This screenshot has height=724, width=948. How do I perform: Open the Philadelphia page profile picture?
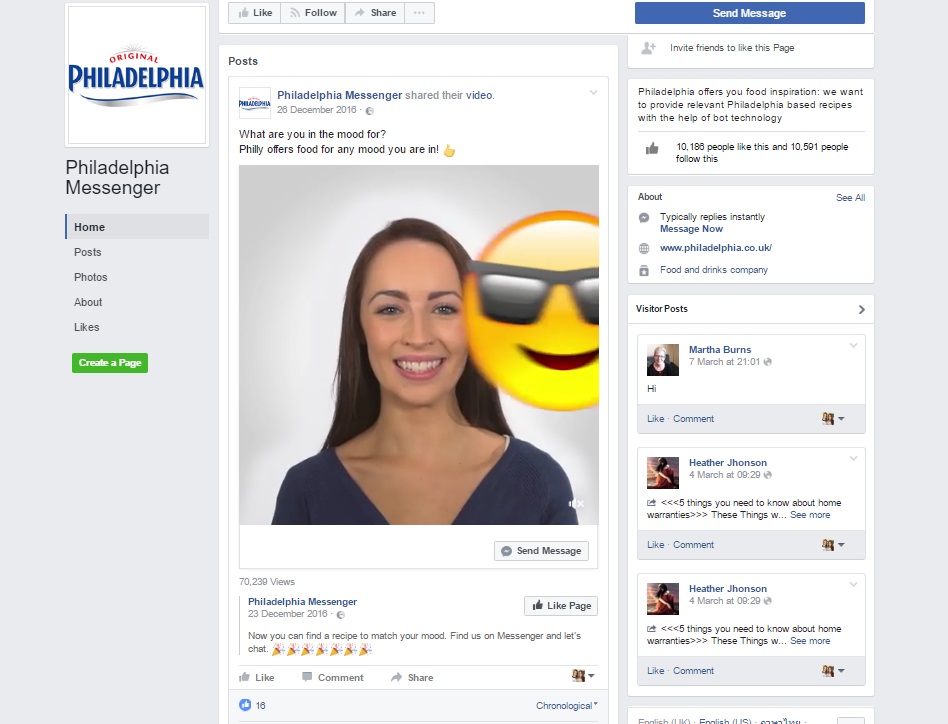[x=137, y=75]
